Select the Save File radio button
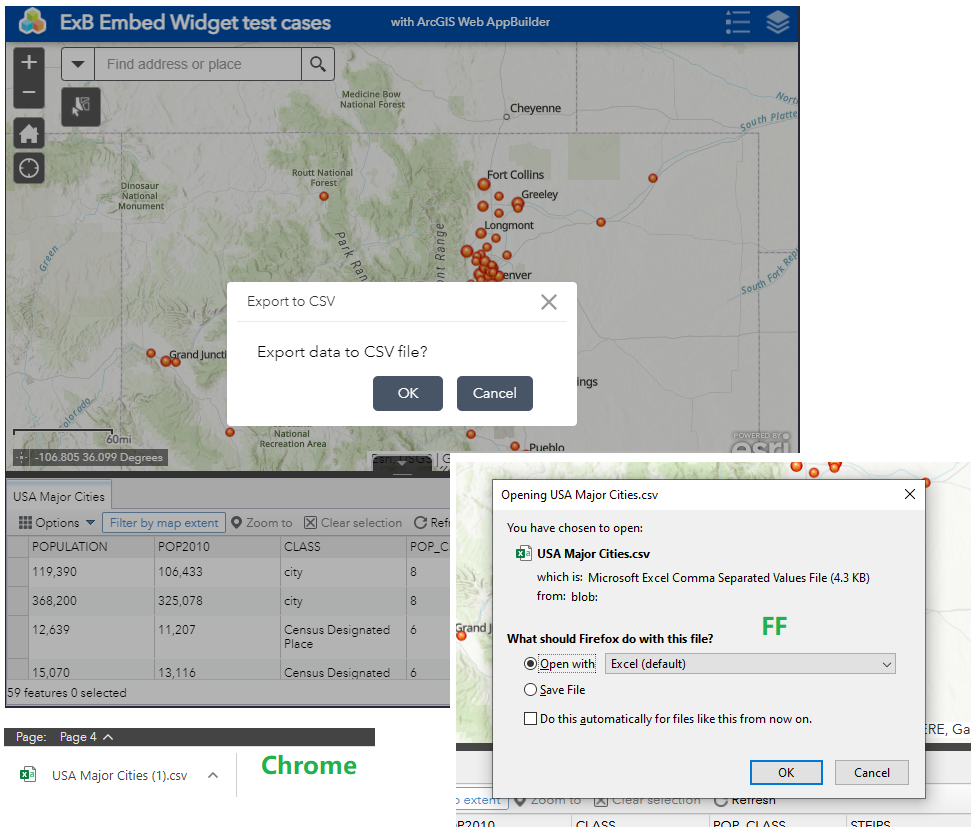973x829 pixels. click(x=530, y=689)
